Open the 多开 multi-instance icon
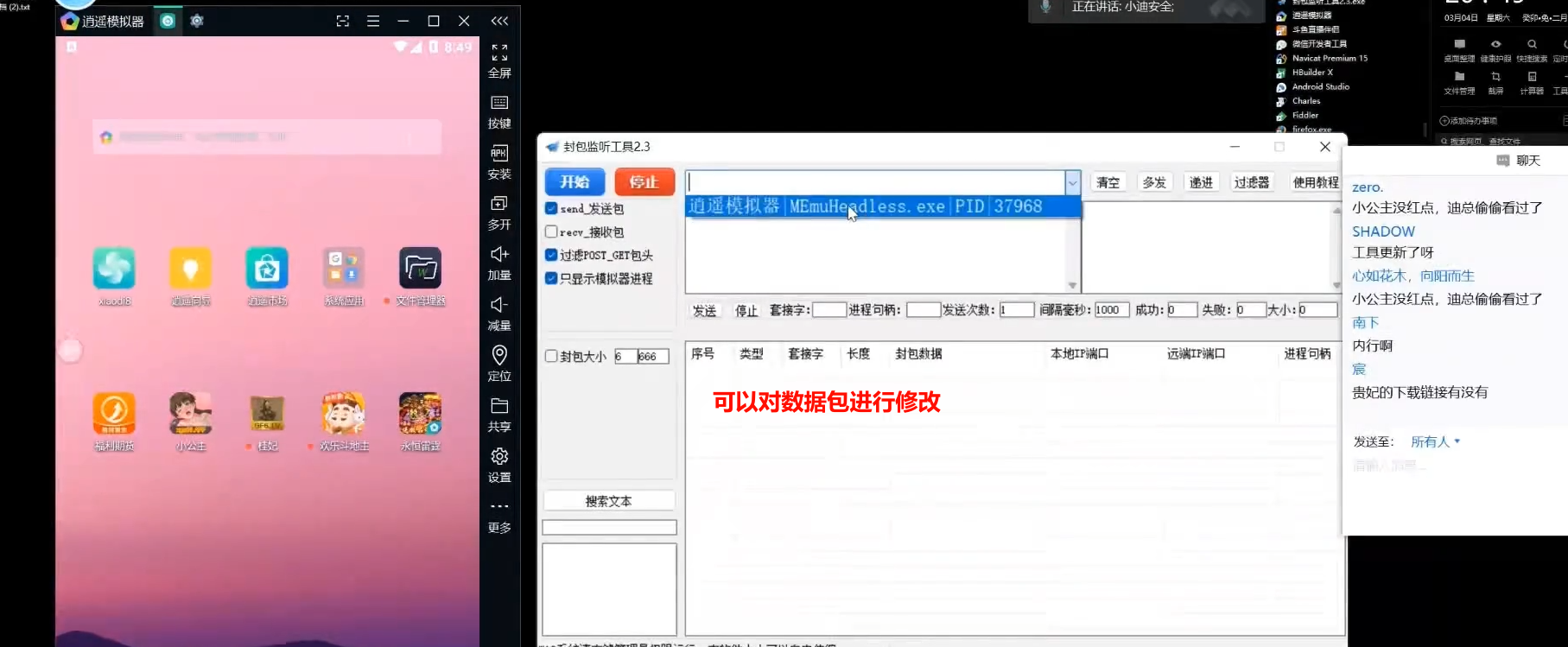The height and width of the screenshot is (647, 1568). (499, 204)
